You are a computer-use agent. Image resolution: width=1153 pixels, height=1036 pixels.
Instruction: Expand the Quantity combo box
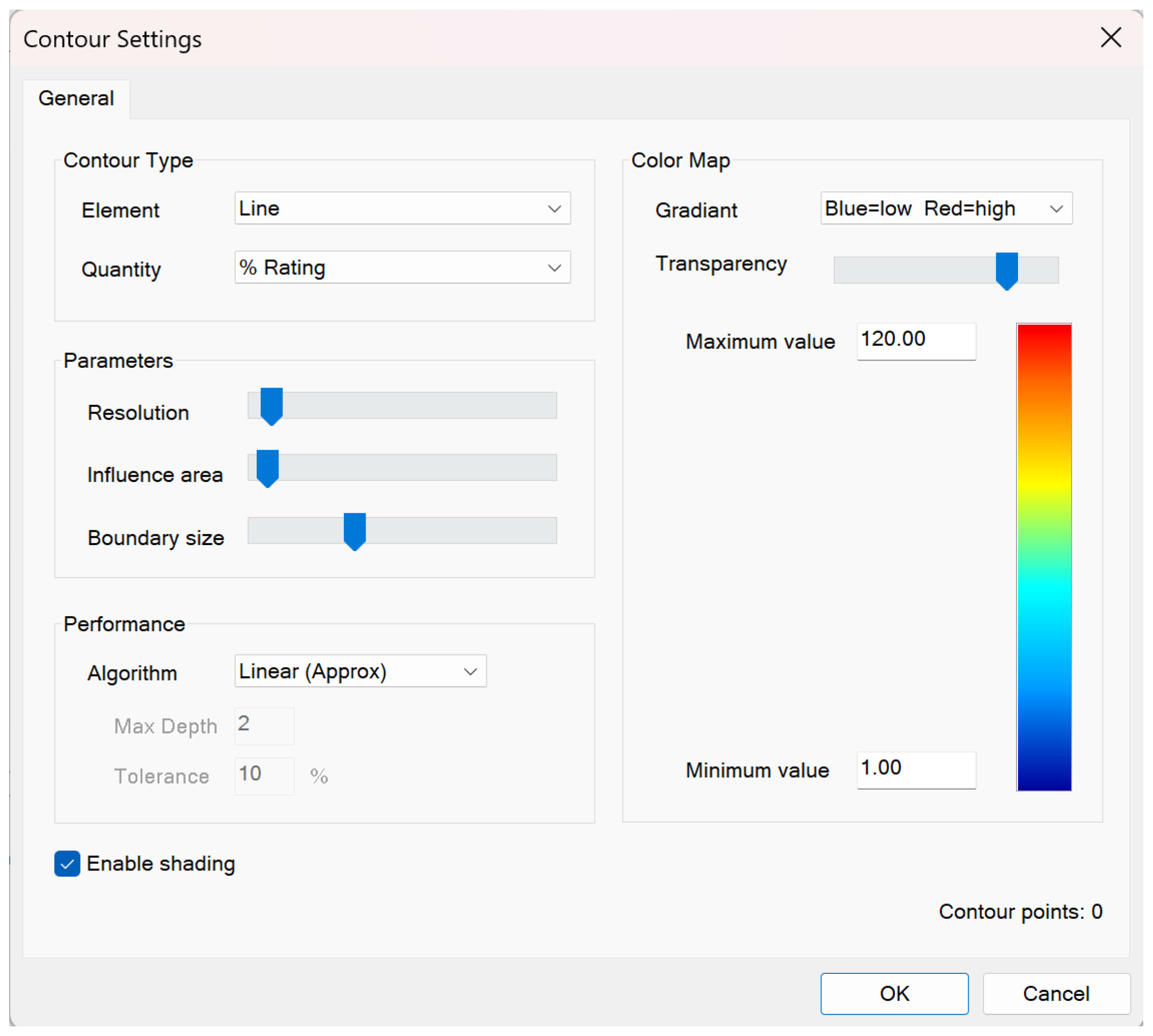[402, 267]
